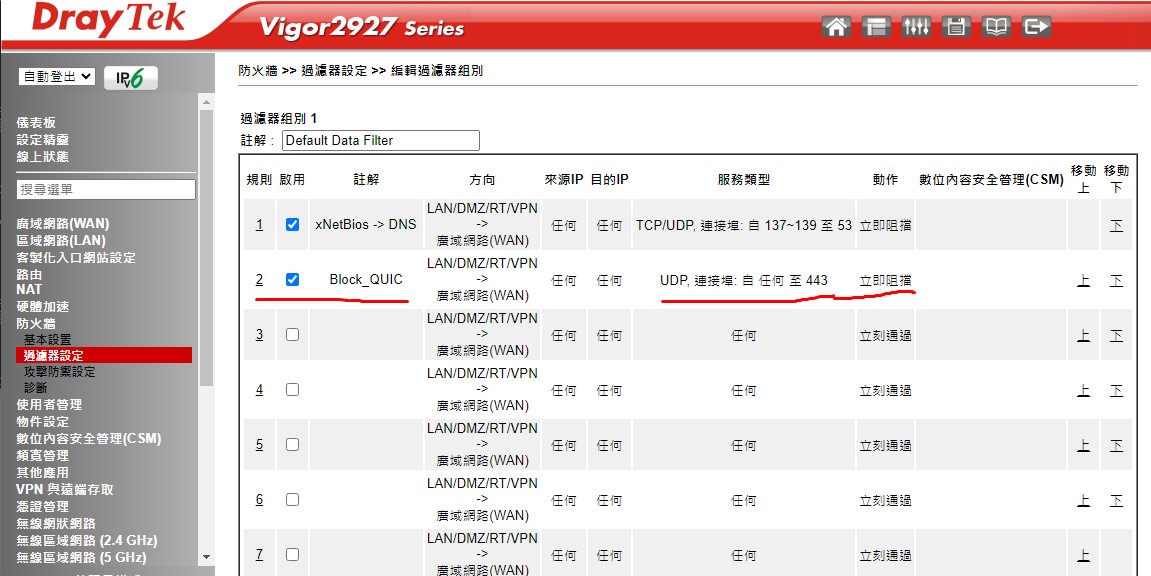This screenshot has width=1151, height=576.
Task: Click the floppy disk save icon
Action: coord(956,27)
